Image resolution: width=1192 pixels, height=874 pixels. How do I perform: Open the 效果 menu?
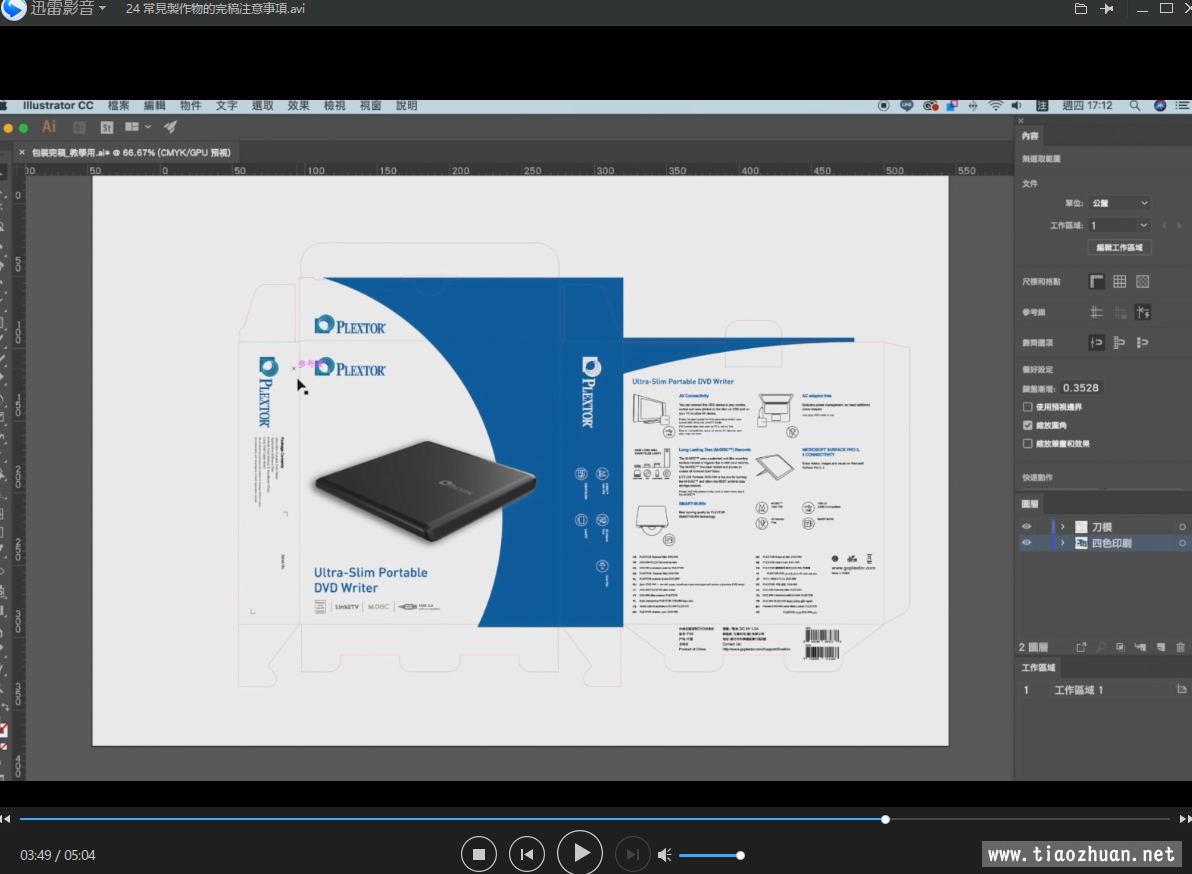coord(299,106)
